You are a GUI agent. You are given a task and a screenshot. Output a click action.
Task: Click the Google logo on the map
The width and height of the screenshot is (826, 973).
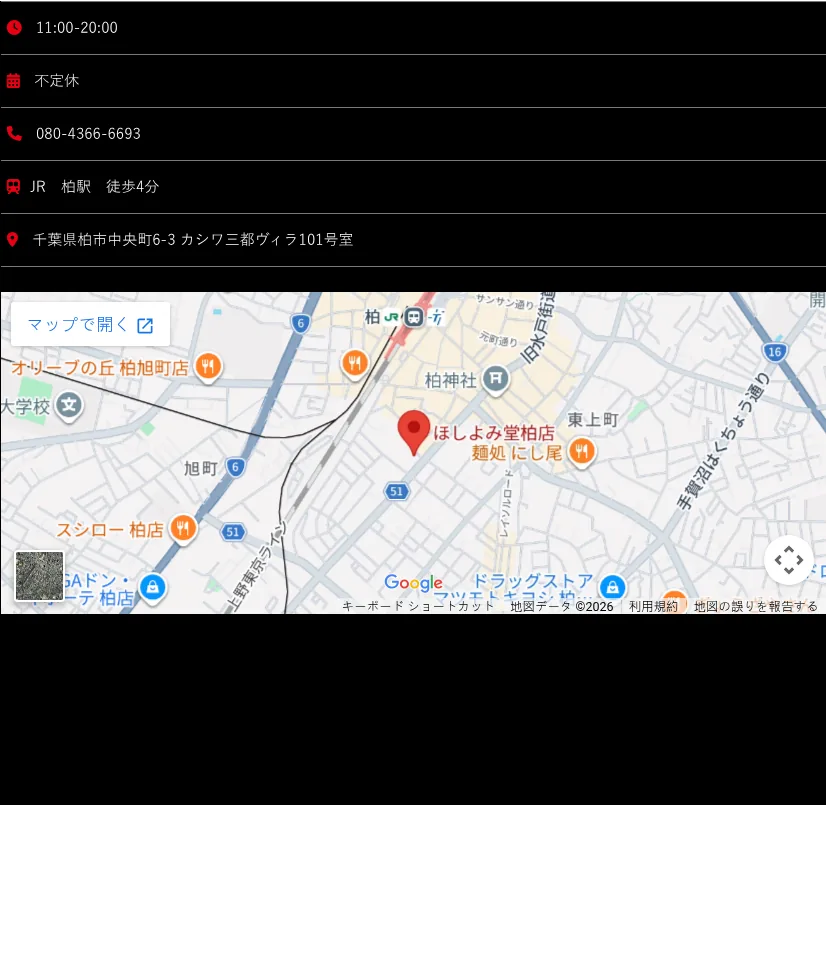tap(413, 583)
